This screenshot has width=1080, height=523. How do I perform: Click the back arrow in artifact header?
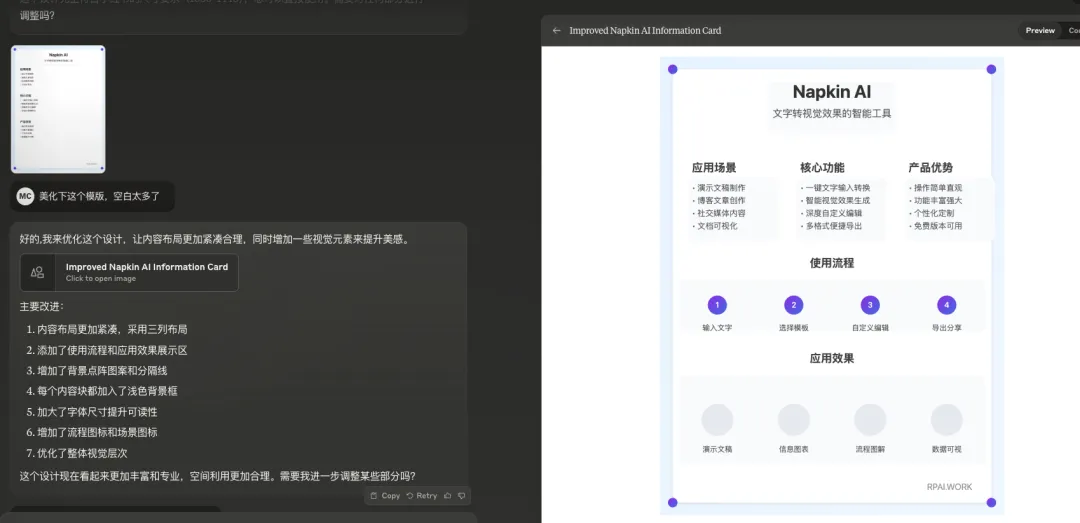click(557, 31)
